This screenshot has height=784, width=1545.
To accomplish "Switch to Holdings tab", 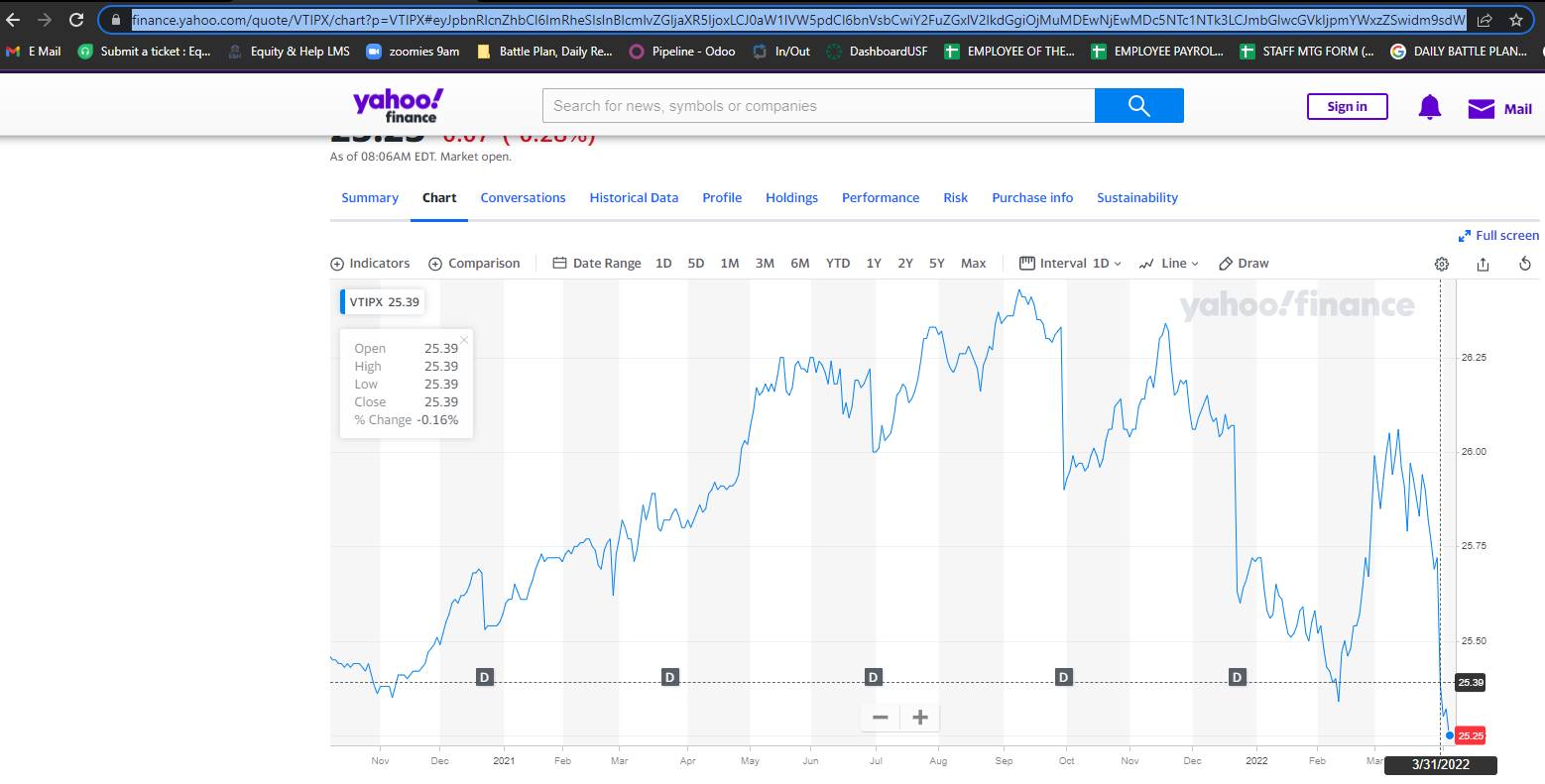I will [x=791, y=198].
